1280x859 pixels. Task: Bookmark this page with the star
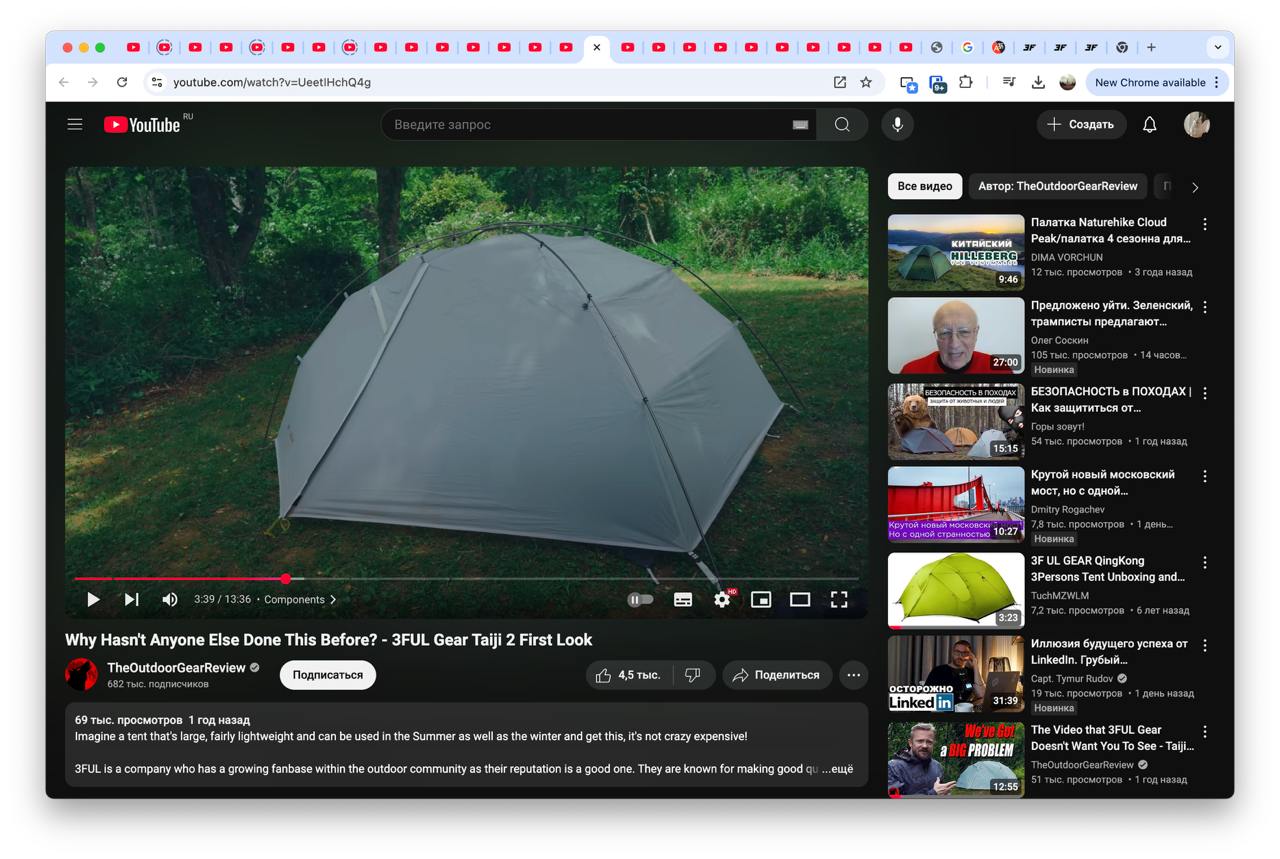coord(866,82)
